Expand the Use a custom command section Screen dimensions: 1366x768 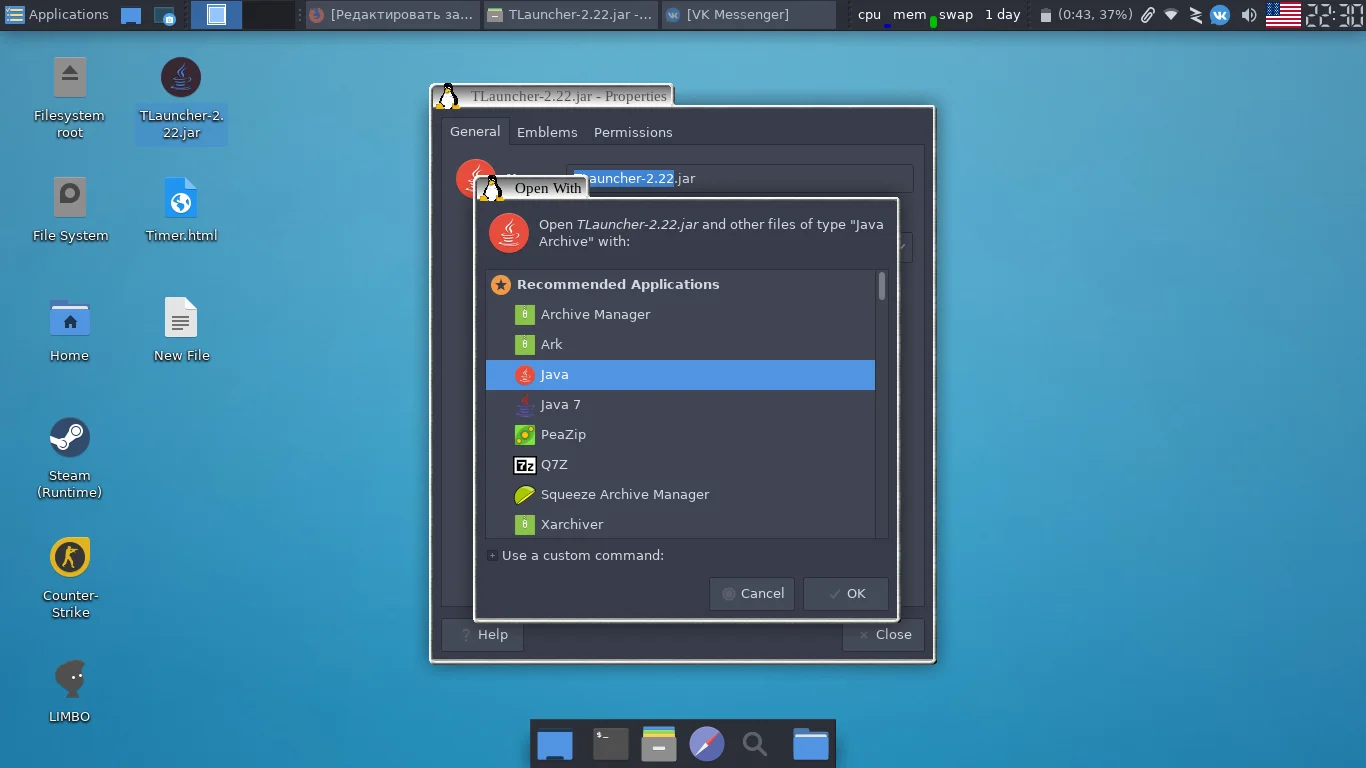coord(492,555)
